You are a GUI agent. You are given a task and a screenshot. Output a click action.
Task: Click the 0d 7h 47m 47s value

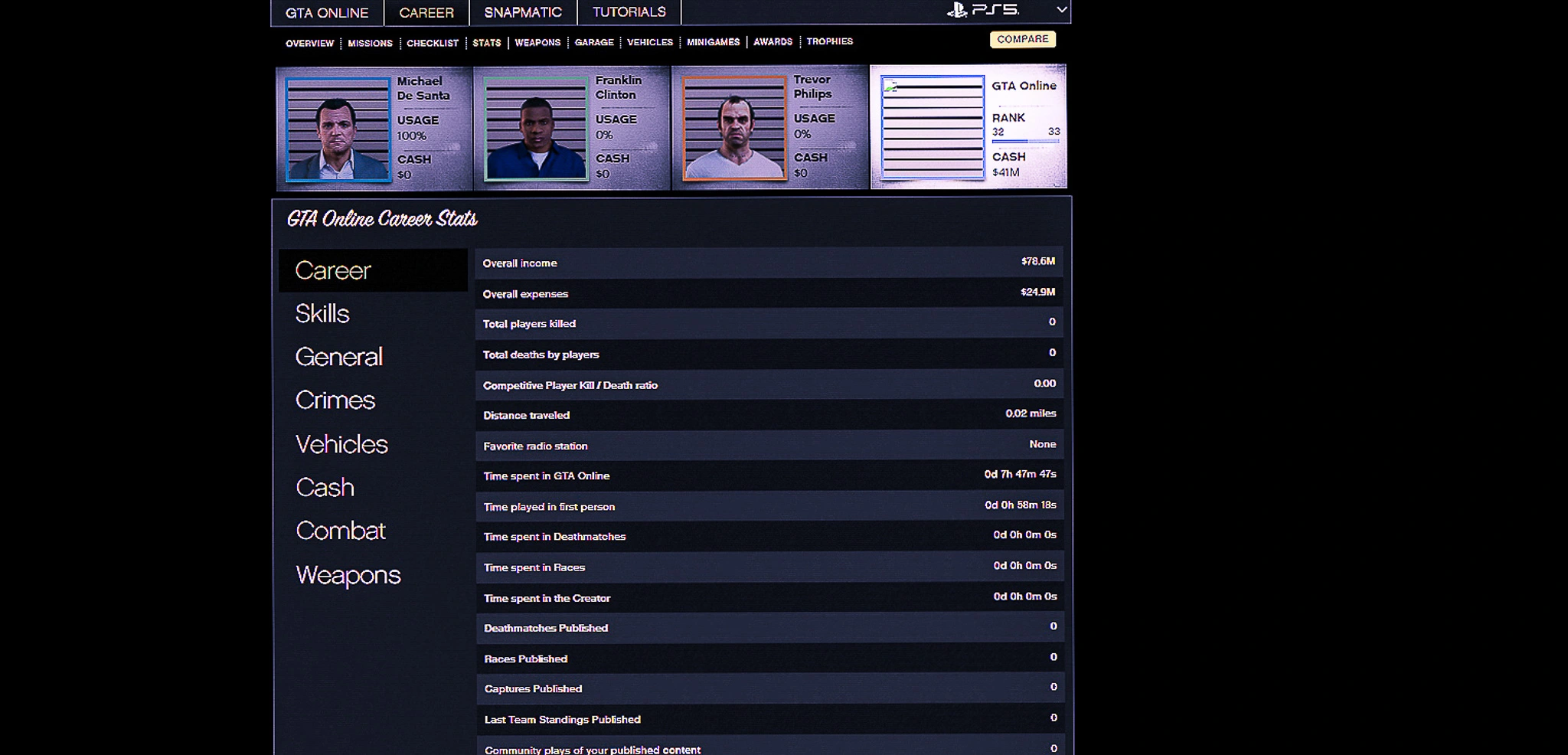[x=1020, y=474]
